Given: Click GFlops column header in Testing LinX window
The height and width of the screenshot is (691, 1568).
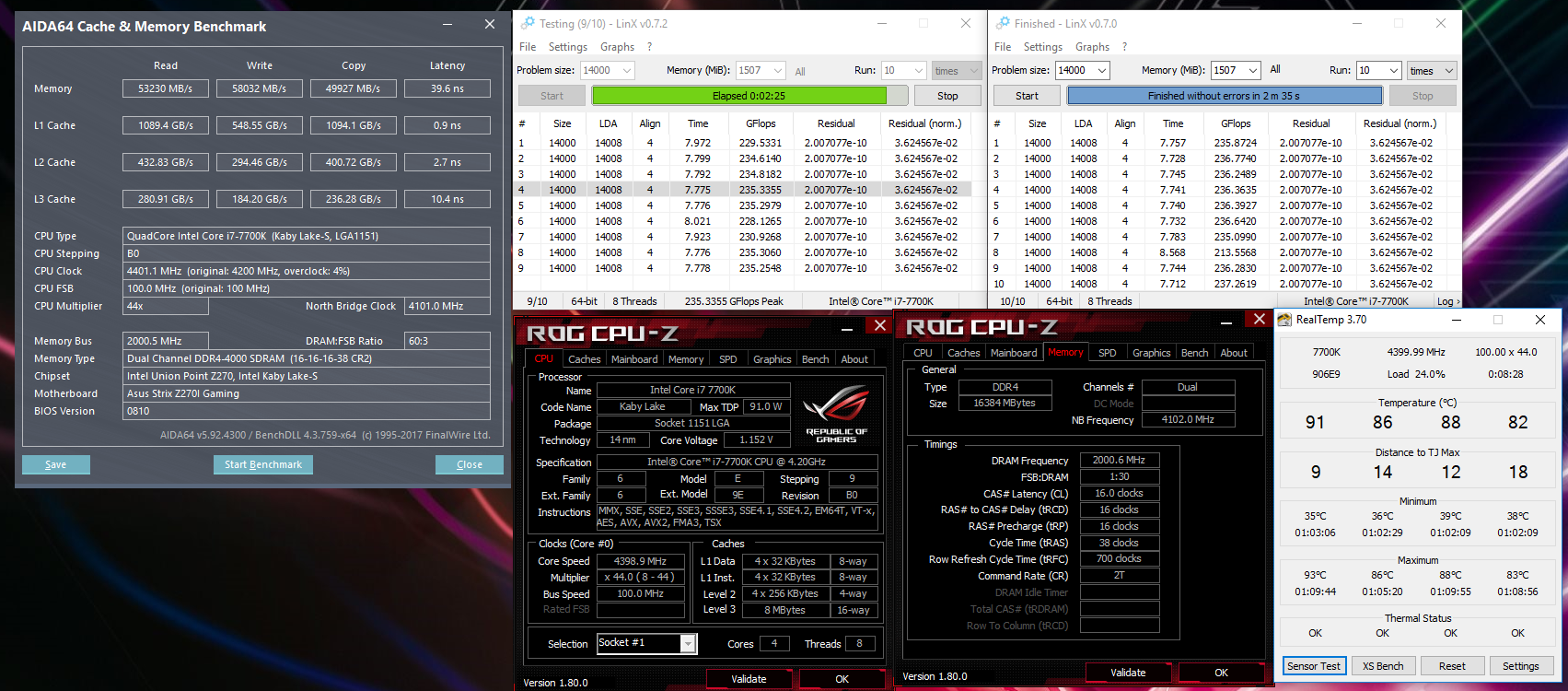Looking at the screenshot, I should [x=761, y=123].
